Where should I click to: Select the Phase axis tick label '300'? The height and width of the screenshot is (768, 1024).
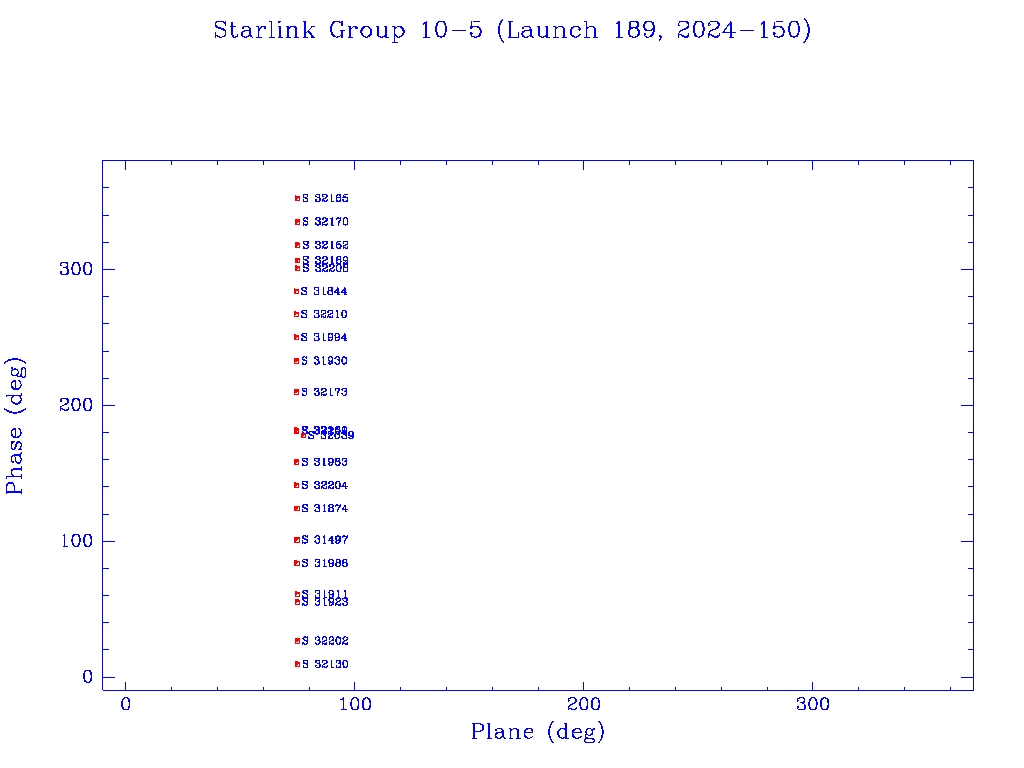pos(76,269)
